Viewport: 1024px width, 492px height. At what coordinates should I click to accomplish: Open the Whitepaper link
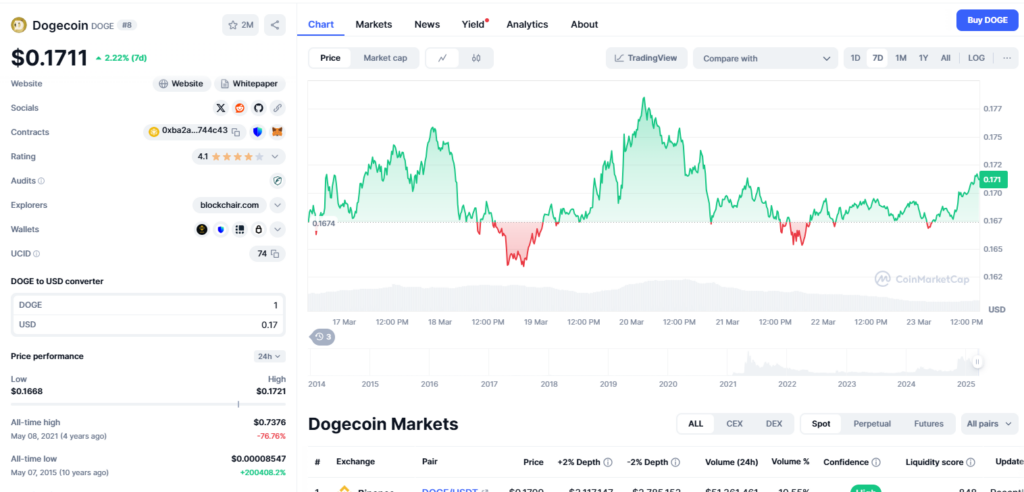247,84
